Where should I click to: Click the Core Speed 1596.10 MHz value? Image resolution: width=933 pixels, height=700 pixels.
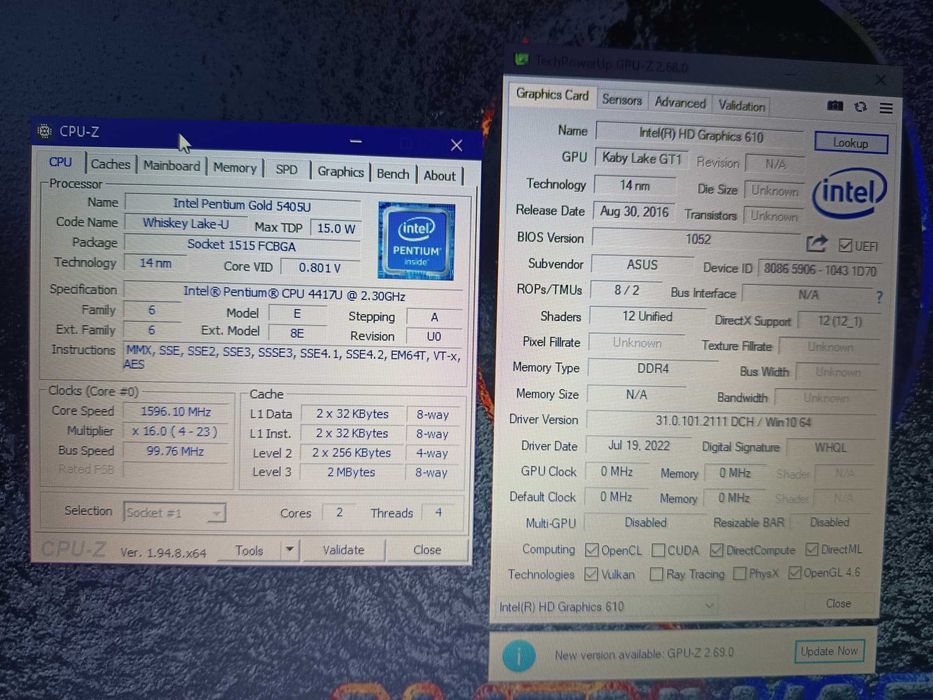coord(176,411)
